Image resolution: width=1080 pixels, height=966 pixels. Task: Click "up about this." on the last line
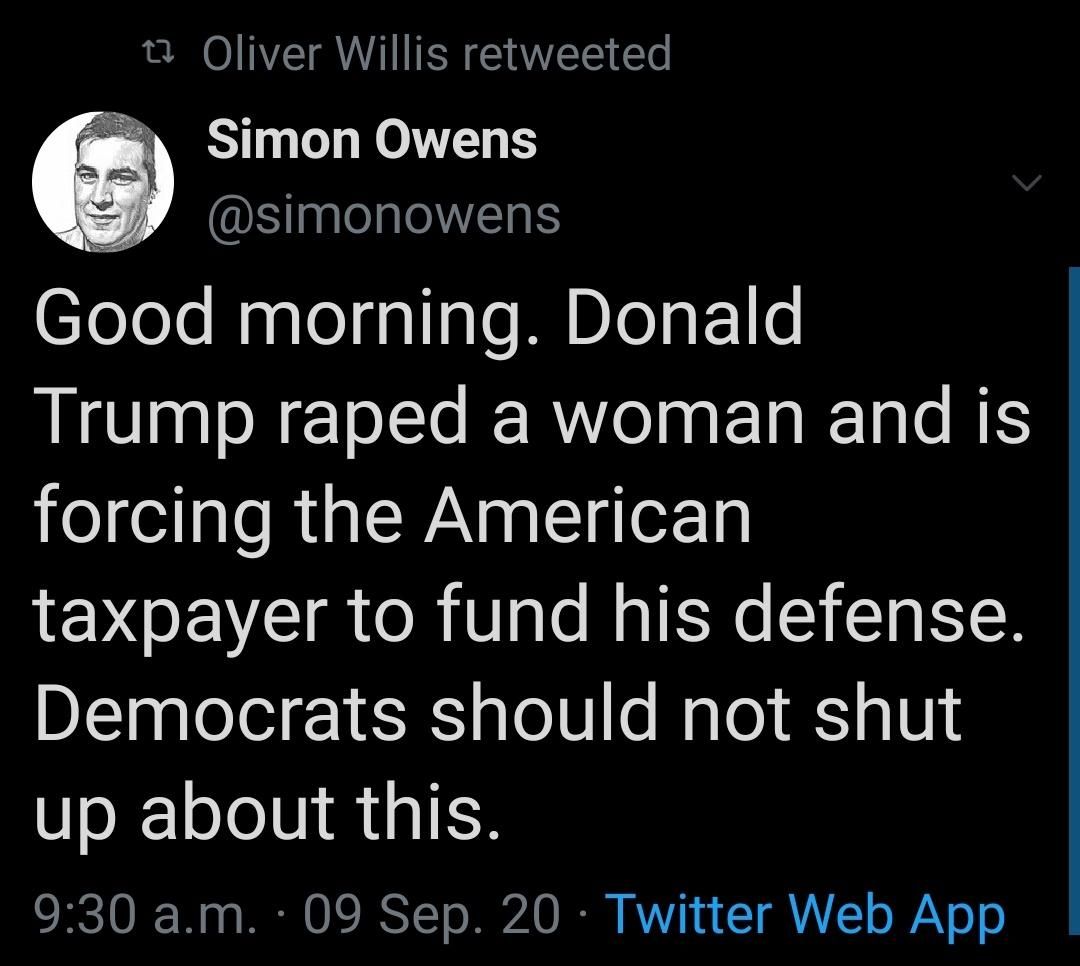(266, 812)
